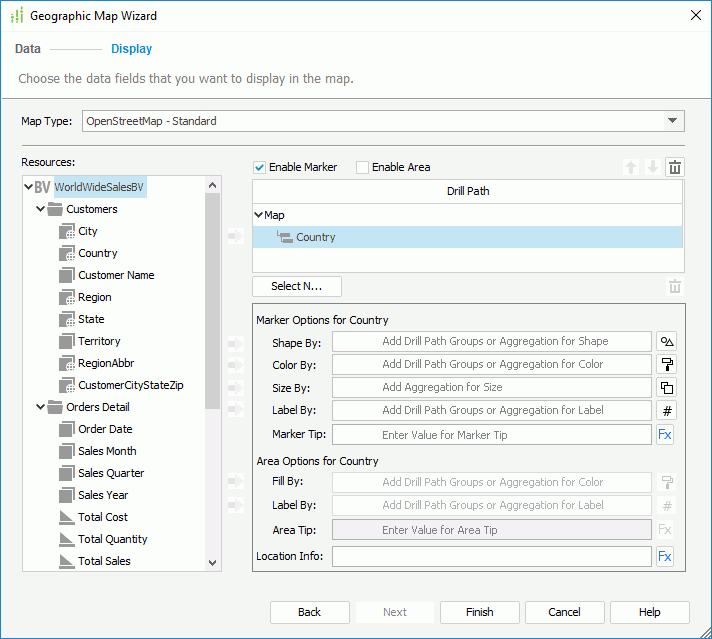The height and width of the screenshot is (639, 712).
Task: Click in the Color By field
Action: (x=492, y=364)
